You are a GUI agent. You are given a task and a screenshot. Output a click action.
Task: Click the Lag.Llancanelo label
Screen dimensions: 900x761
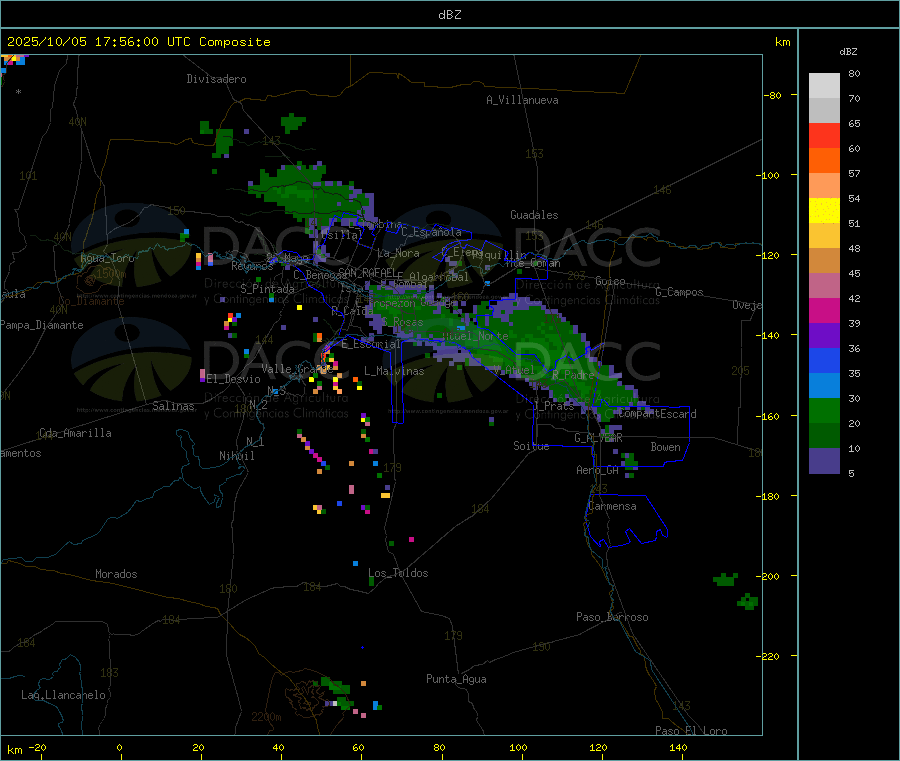63,695
